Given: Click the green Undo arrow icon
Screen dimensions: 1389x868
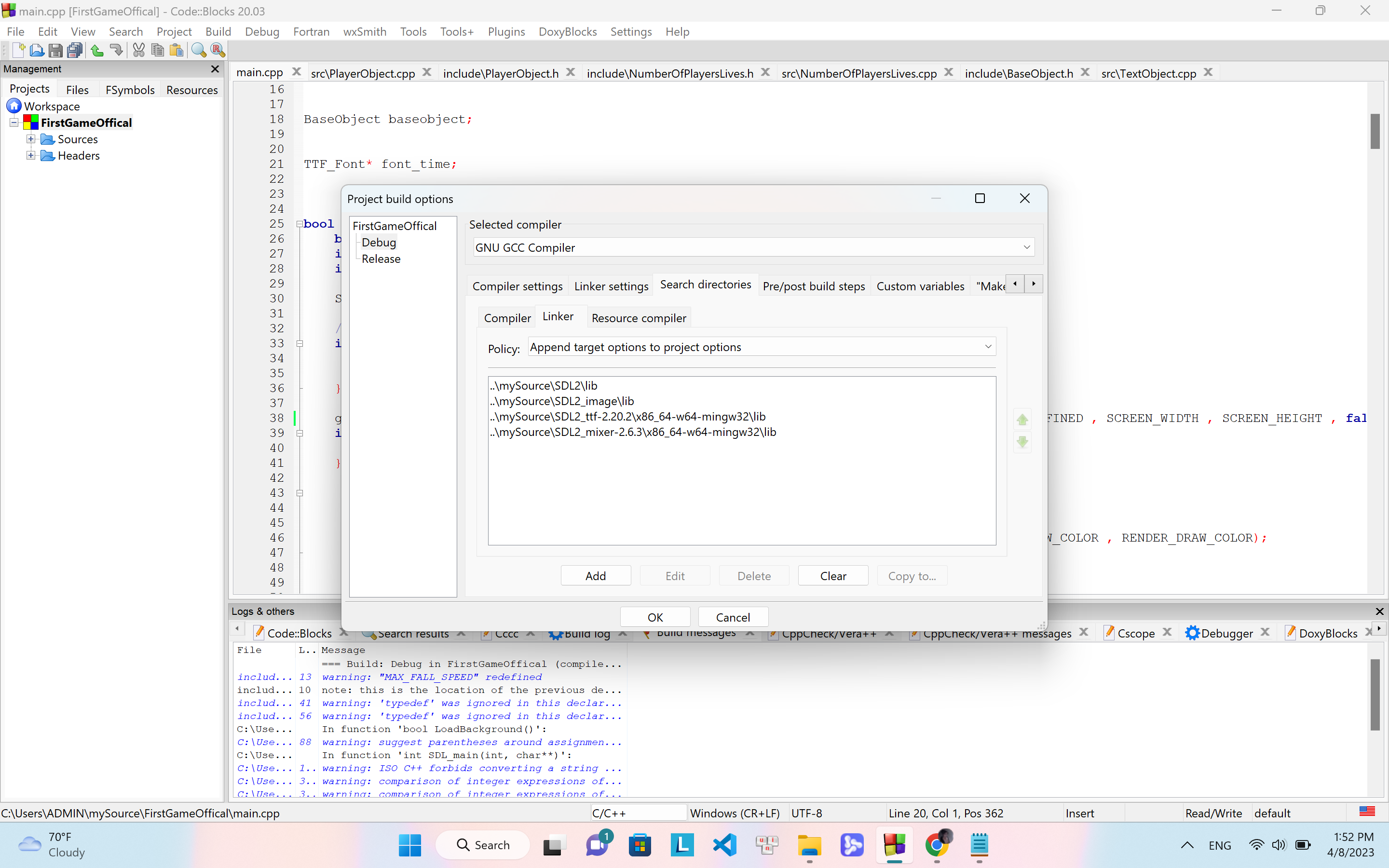Looking at the screenshot, I should (x=97, y=51).
